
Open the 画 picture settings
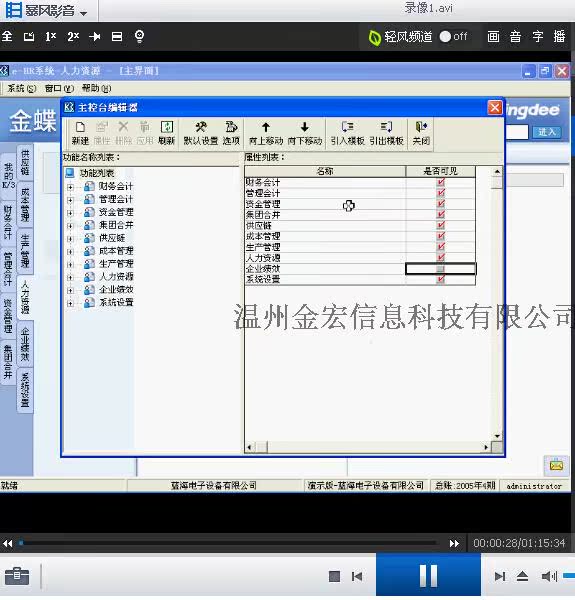pyautogui.click(x=493, y=36)
